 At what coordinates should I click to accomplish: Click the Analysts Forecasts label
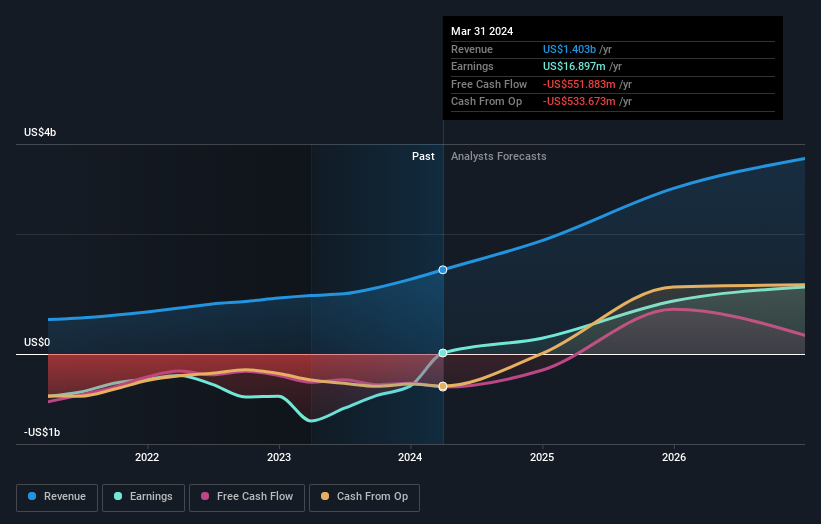click(498, 156)
